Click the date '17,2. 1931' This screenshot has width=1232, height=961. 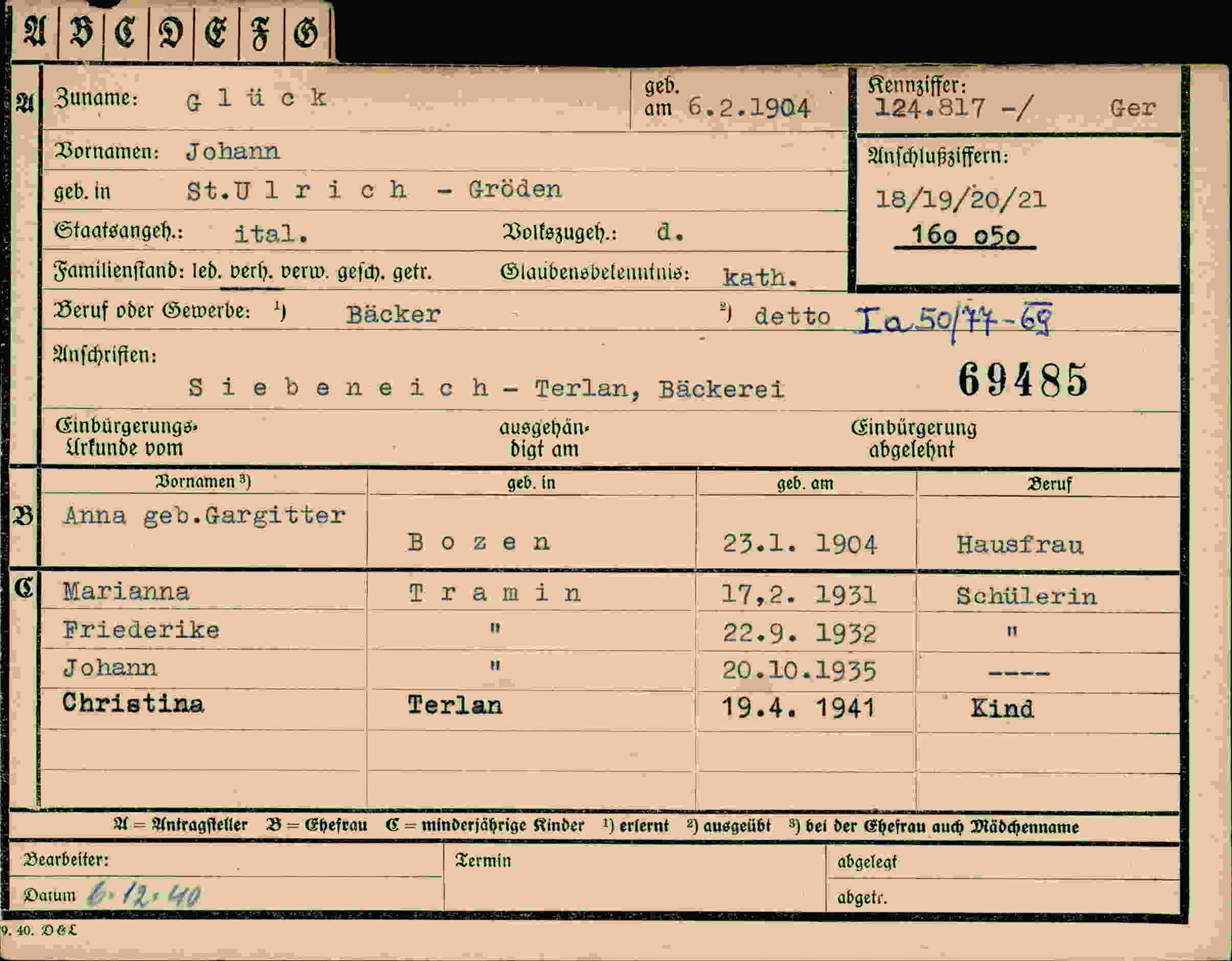click(x=799, y=594)
